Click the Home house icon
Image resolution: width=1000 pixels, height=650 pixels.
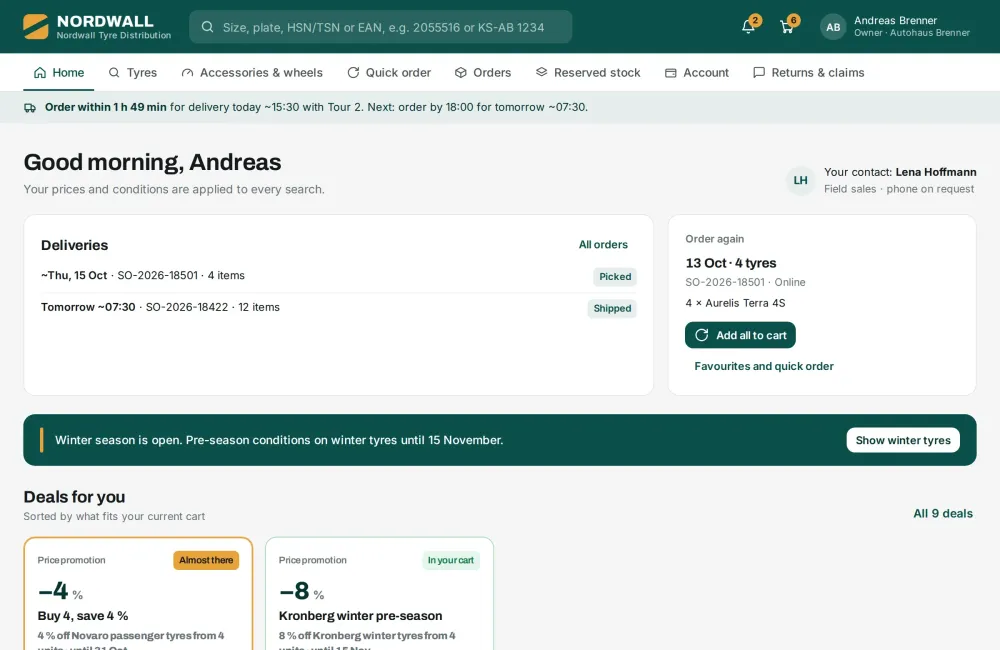(40, 73)
